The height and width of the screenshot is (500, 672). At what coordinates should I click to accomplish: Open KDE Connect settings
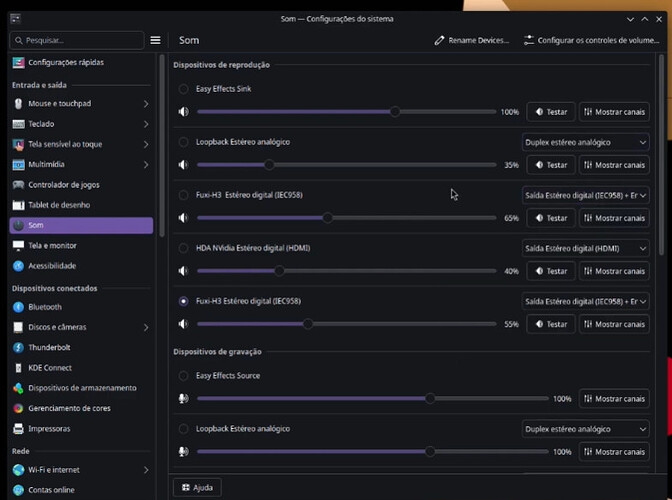[x=50, y=368]
